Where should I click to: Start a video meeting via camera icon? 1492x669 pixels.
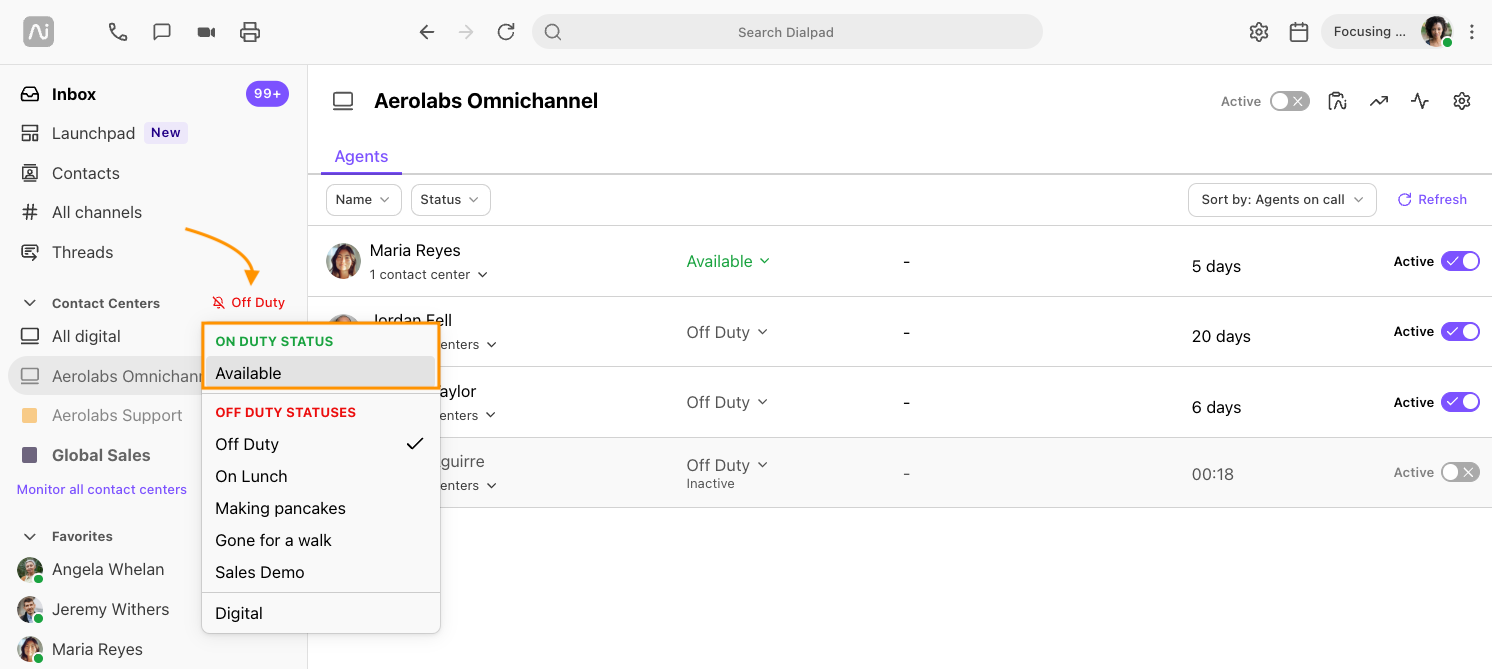click(206, 32)
